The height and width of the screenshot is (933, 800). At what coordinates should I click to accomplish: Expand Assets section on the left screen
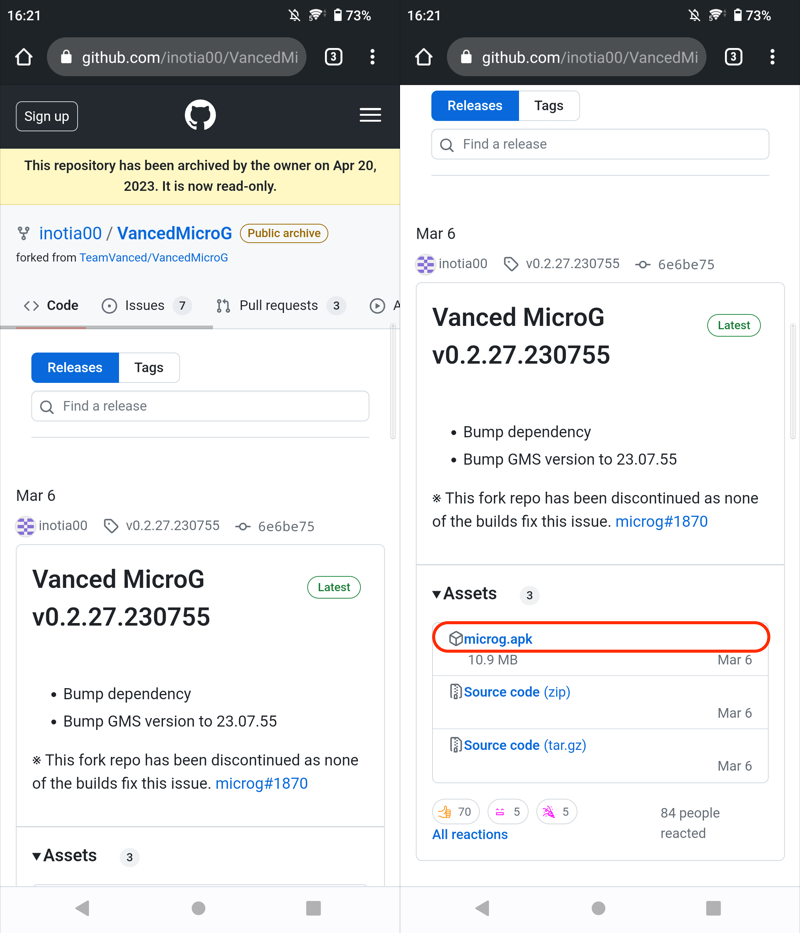(x=65, y=856)
